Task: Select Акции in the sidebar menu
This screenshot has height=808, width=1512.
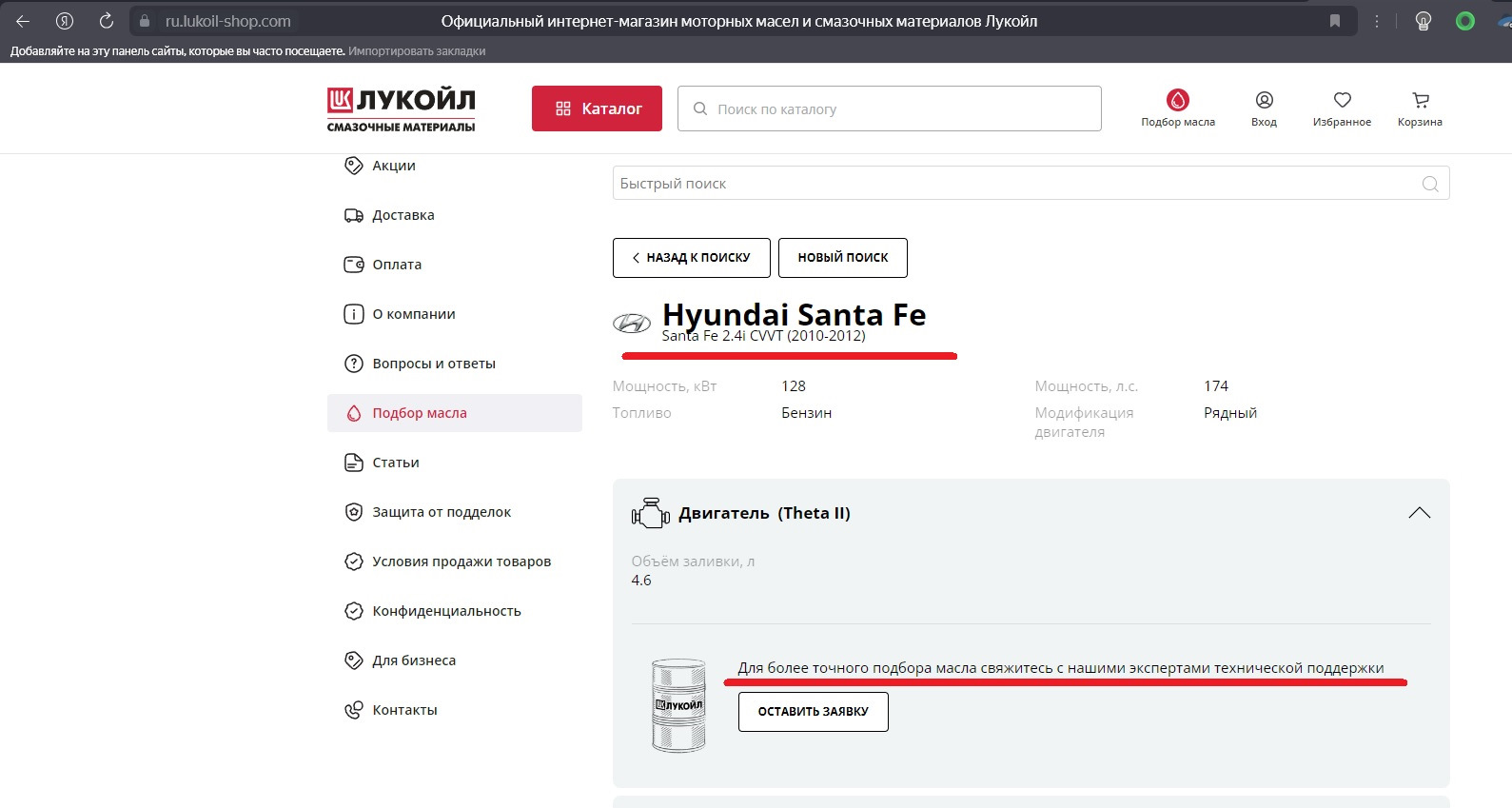Action: click(x=393, y=166)
